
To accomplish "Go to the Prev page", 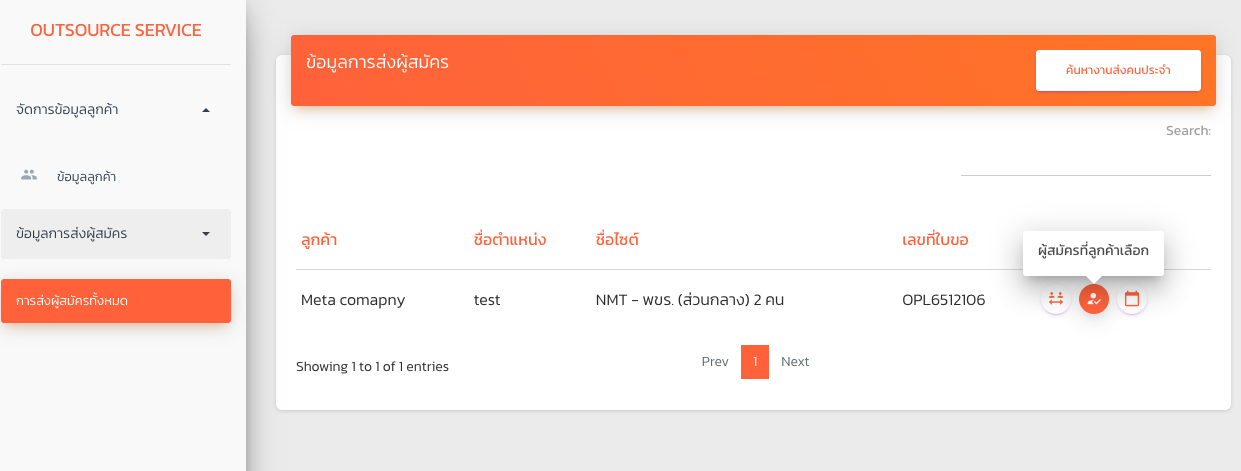I will click(715, 362).
